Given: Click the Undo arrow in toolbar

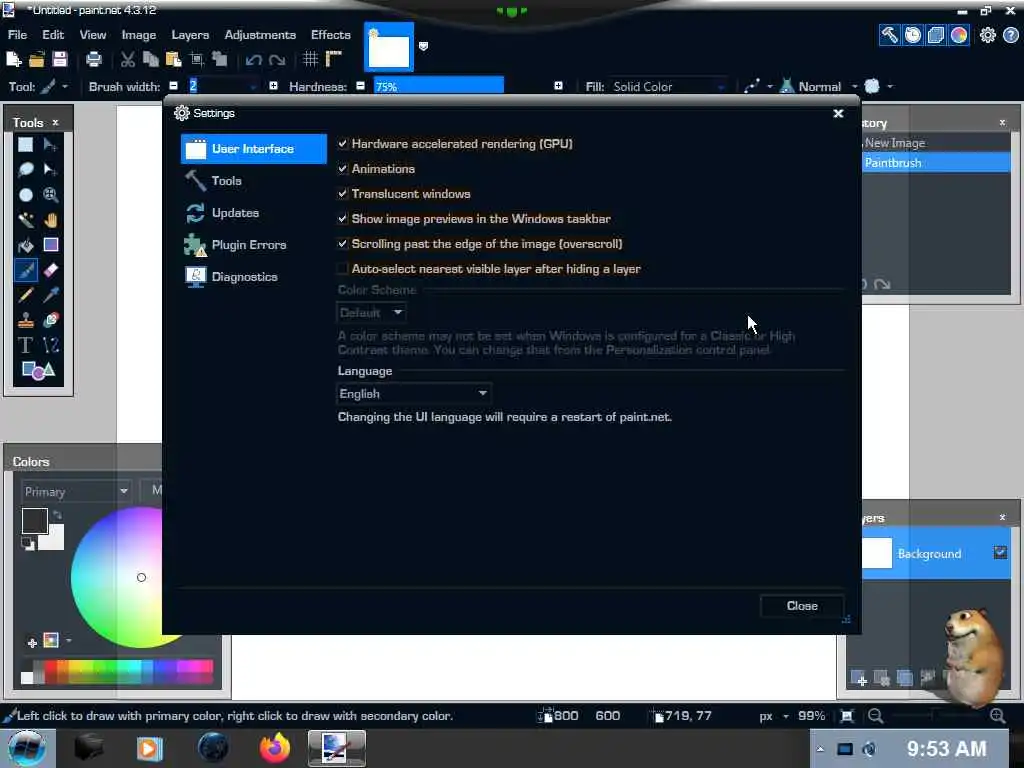Looking at the screenshot, I should pyautogui.click(x=254, y=60).
